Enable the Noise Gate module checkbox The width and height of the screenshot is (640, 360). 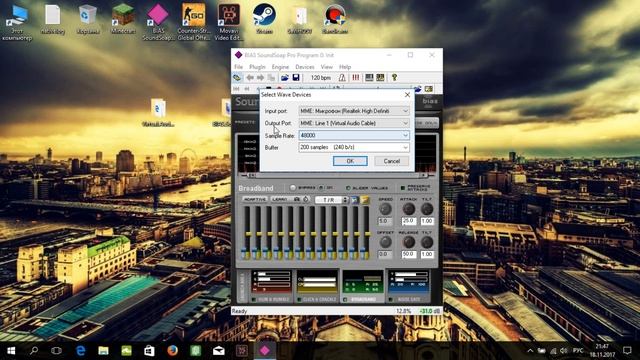[x=391, y=300]
